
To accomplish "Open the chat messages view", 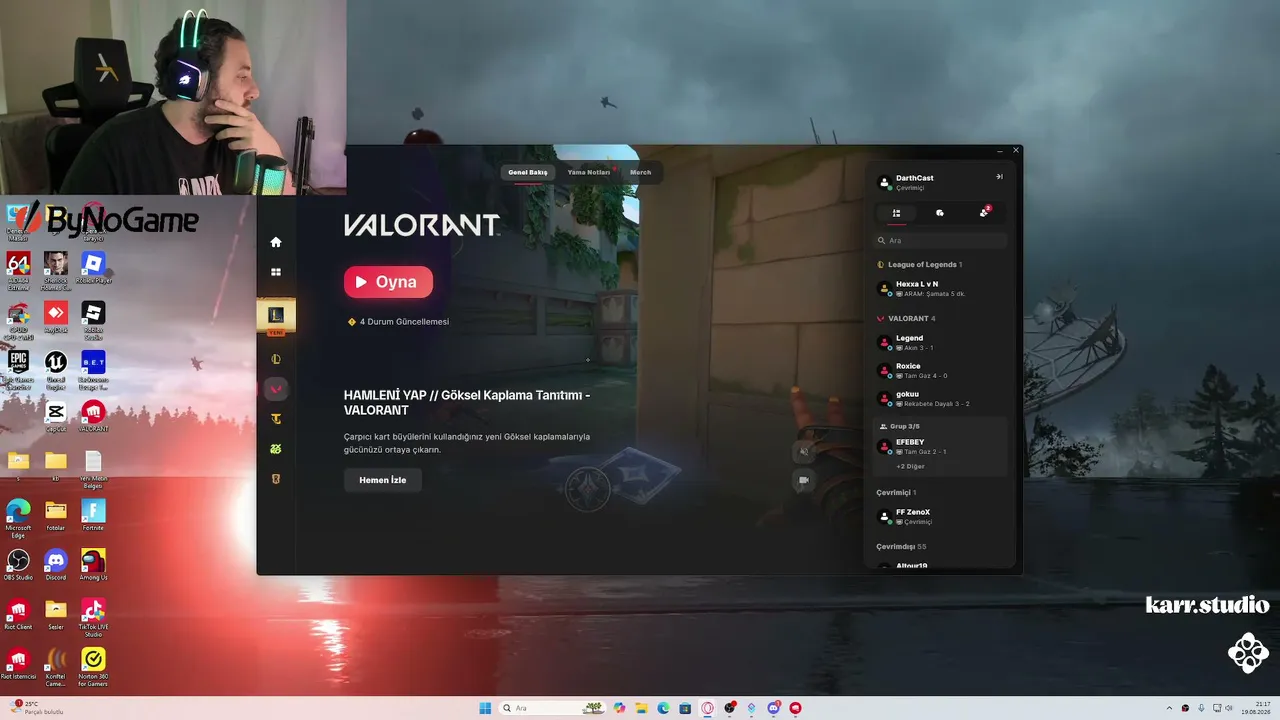I will tap(940, 213).
